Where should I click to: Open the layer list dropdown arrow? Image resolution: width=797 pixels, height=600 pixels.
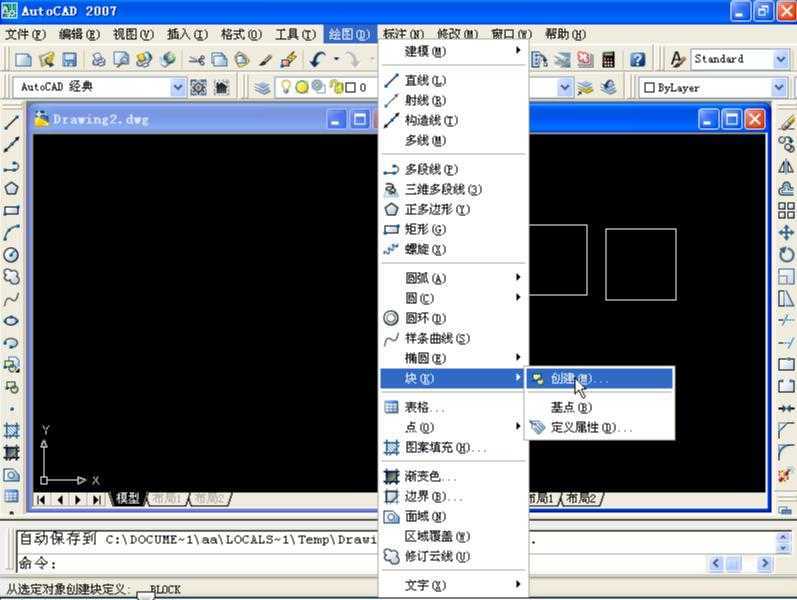(564, 87)
